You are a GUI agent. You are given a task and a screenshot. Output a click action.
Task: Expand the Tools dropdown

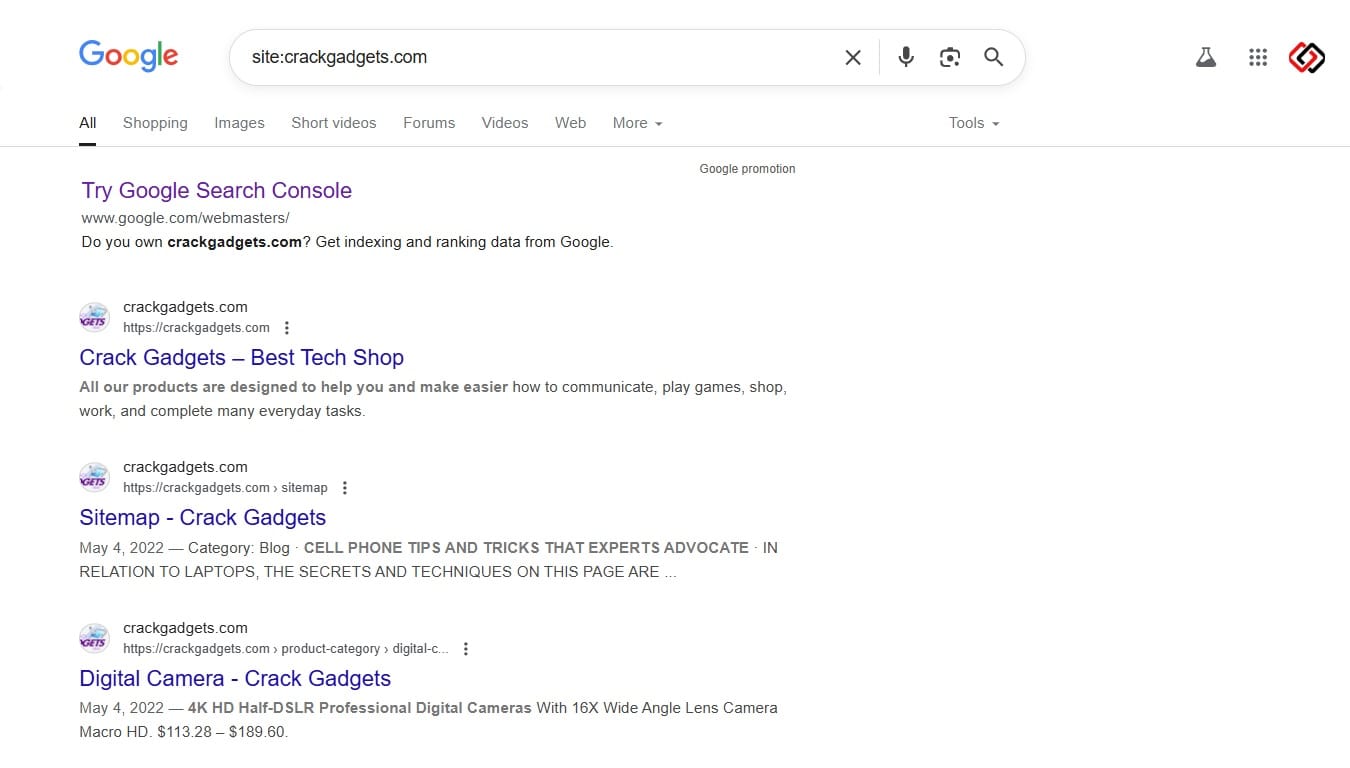[x=973, y=123]
